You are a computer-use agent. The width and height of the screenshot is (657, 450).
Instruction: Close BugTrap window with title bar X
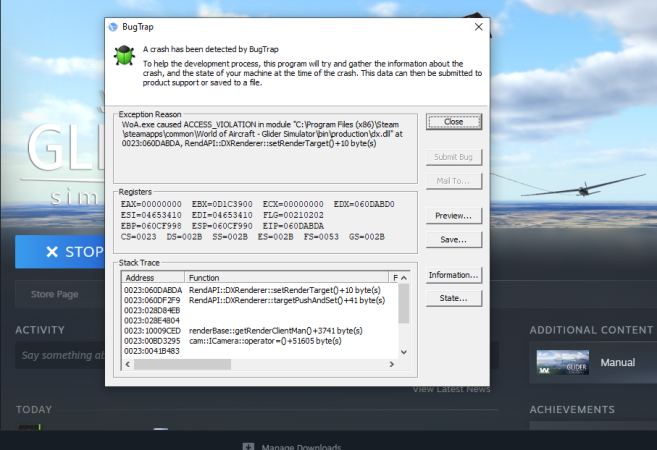click(x=479, y=27)
